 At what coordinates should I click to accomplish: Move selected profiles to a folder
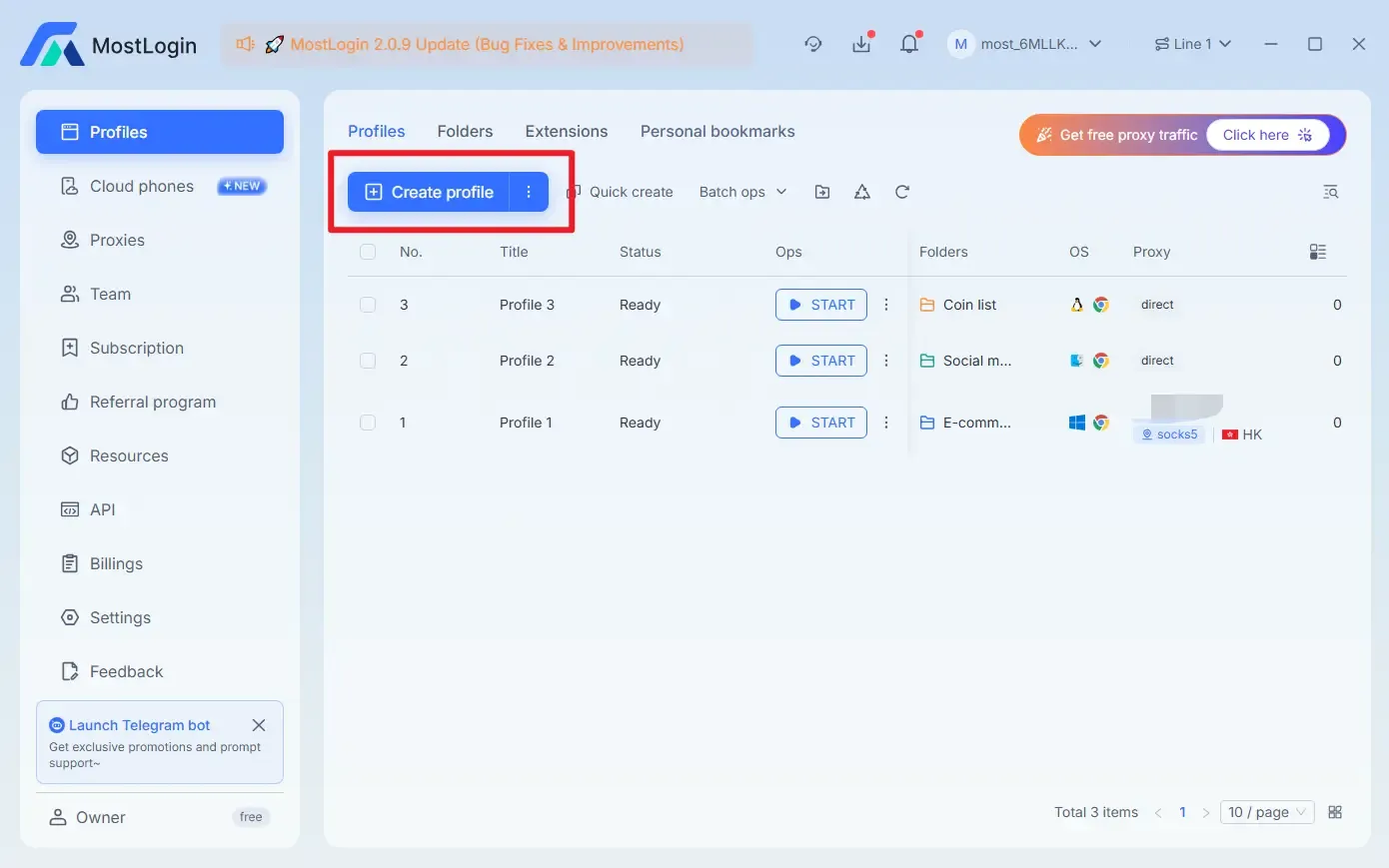(x=821, y=191)
